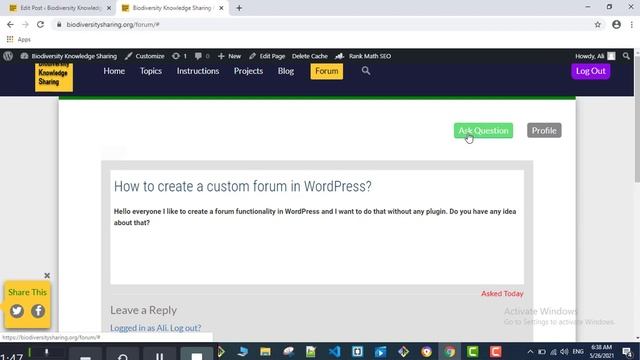Screen dimensions: 640x360
Task: Open the red Camtasia recorder taskbar icon
Action: click(x=496, y=351)
